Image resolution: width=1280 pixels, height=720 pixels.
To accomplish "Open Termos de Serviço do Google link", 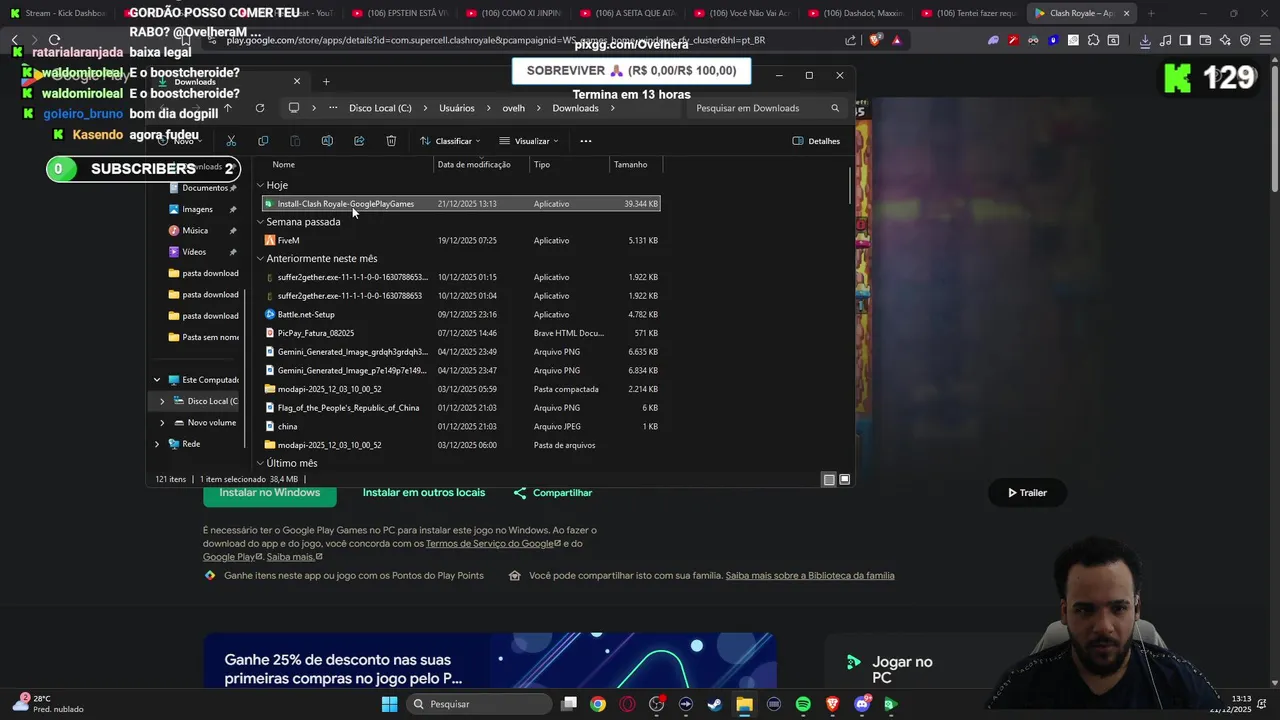I will point(493,544).
